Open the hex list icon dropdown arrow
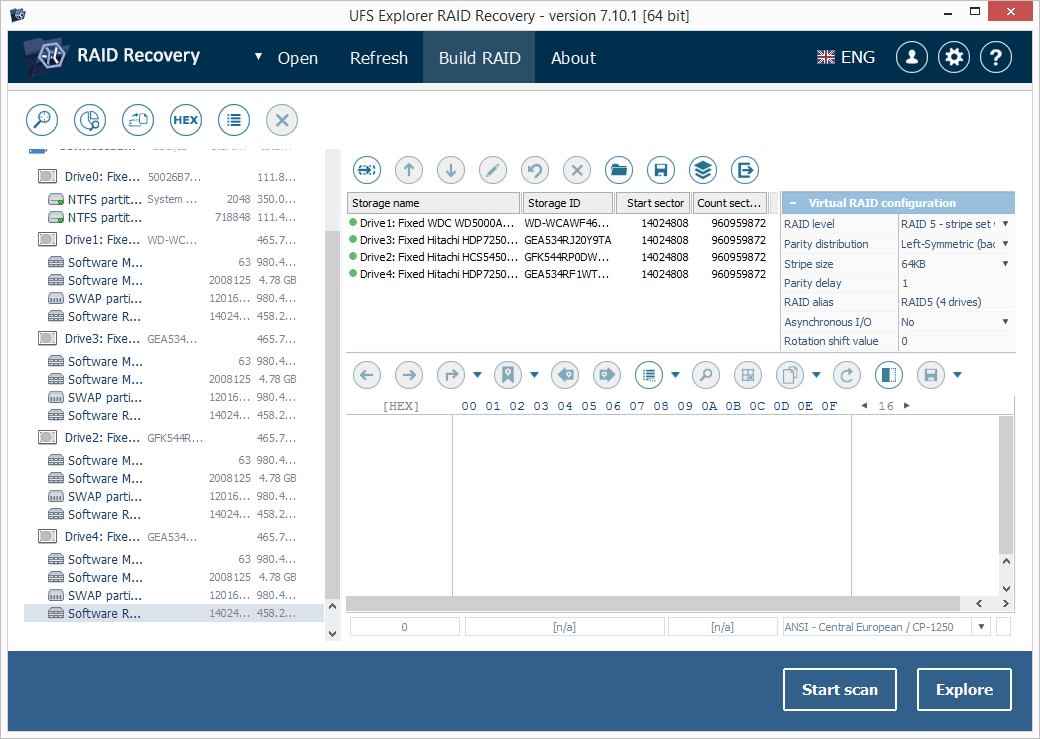1040x739 pixels. (676, 375)
